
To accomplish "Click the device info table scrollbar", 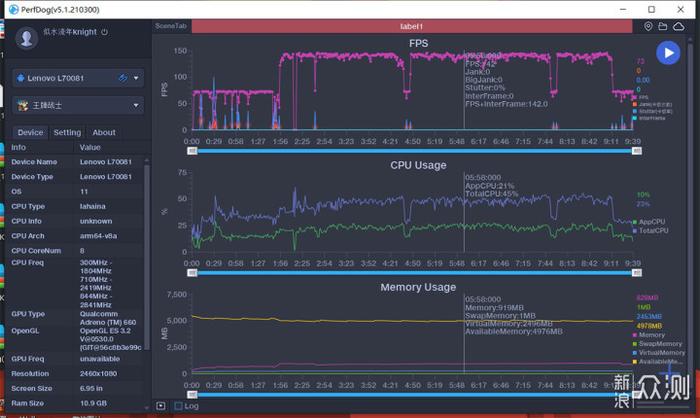I will (x=147, y=257).
